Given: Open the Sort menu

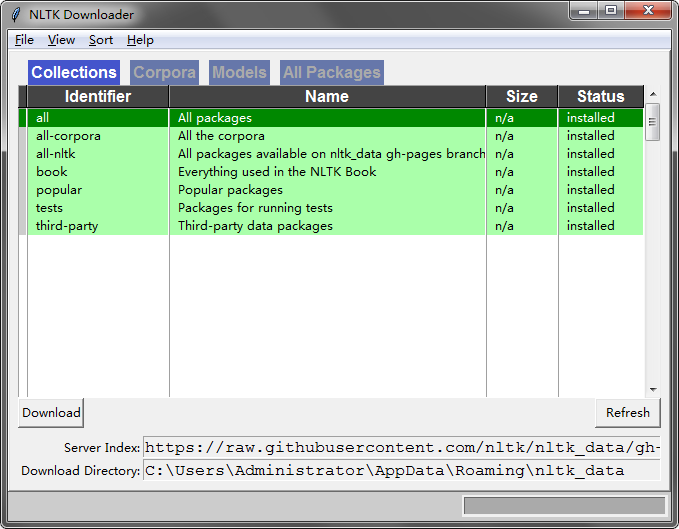Looking at the screenshot, I should [101, 40].
